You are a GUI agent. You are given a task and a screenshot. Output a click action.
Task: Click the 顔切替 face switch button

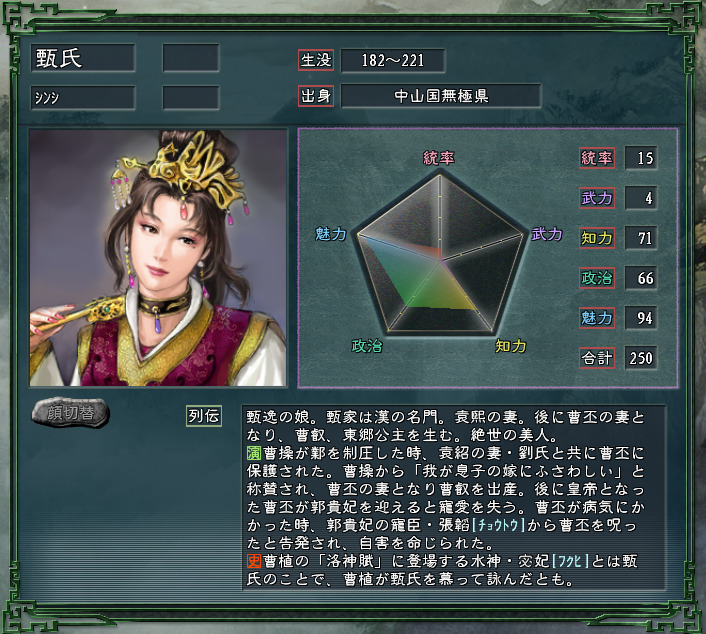click(x=70, y=412)
